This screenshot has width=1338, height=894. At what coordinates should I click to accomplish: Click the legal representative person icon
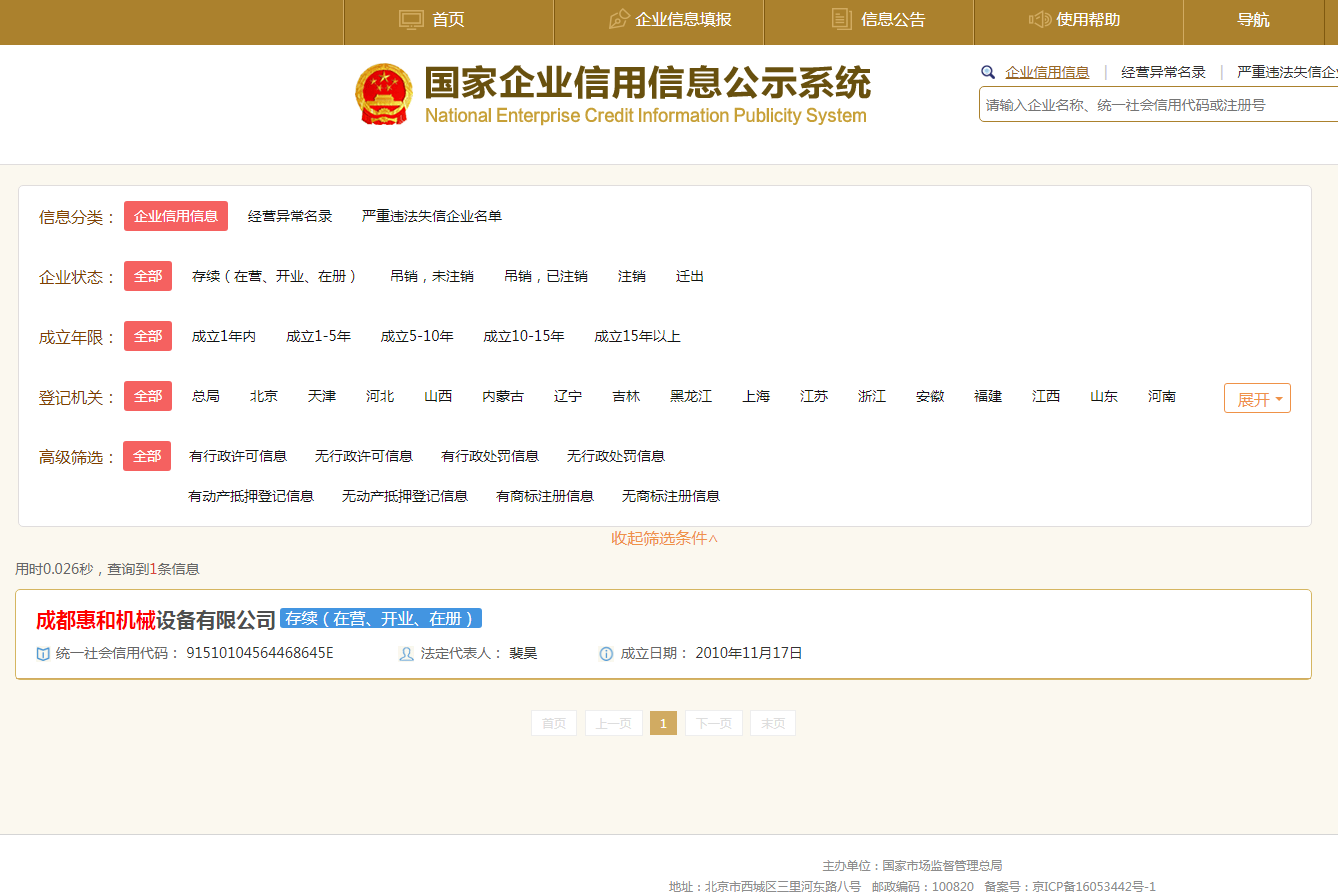[x=406, y=654]
